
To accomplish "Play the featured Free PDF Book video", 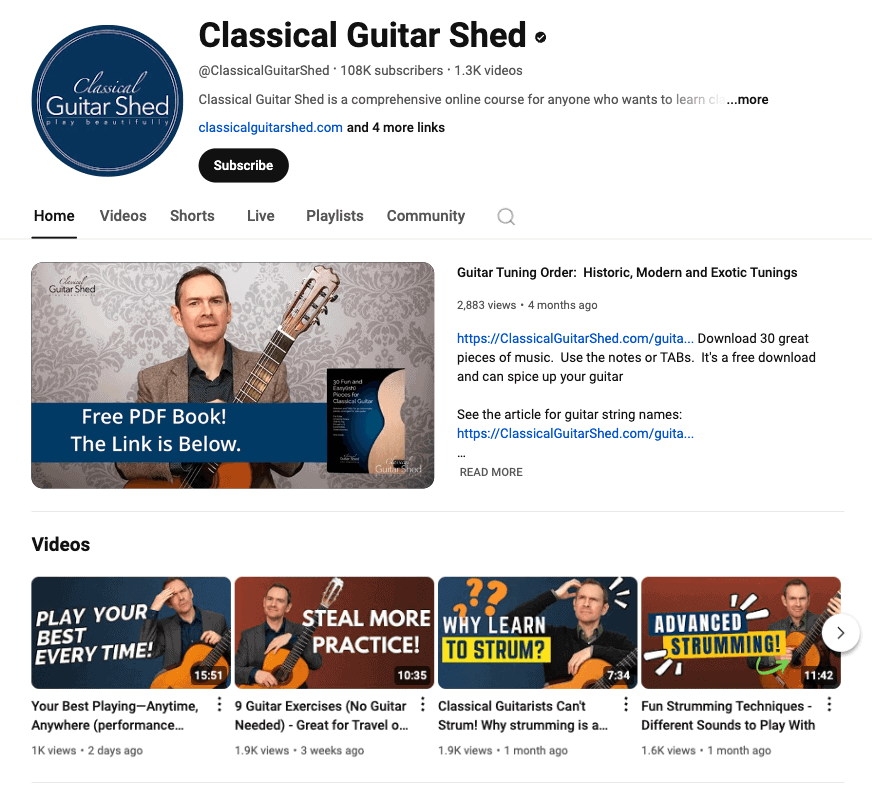I will coord(232,375).
